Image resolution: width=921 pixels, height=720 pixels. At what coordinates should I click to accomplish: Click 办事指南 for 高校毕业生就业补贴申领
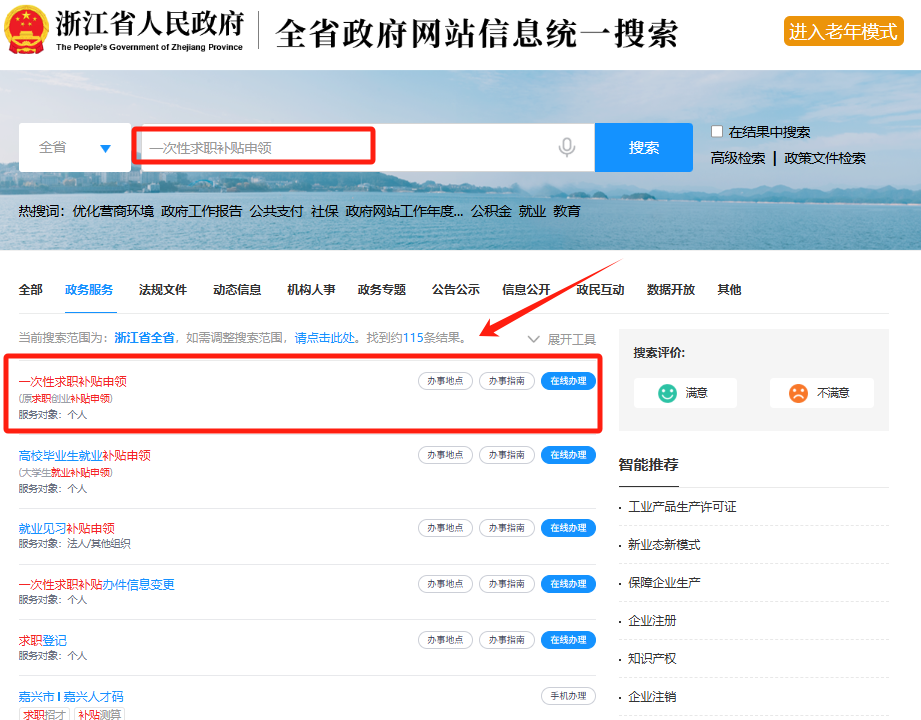(506, 455)
